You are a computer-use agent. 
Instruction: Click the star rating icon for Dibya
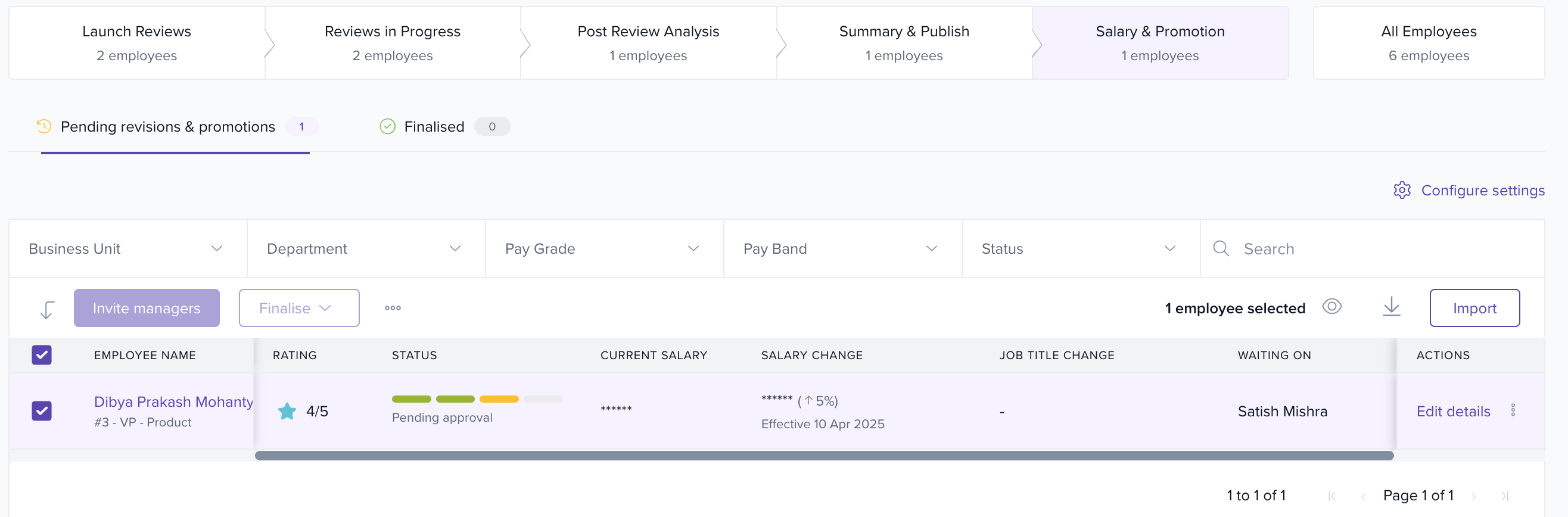(x=287, y=411)
